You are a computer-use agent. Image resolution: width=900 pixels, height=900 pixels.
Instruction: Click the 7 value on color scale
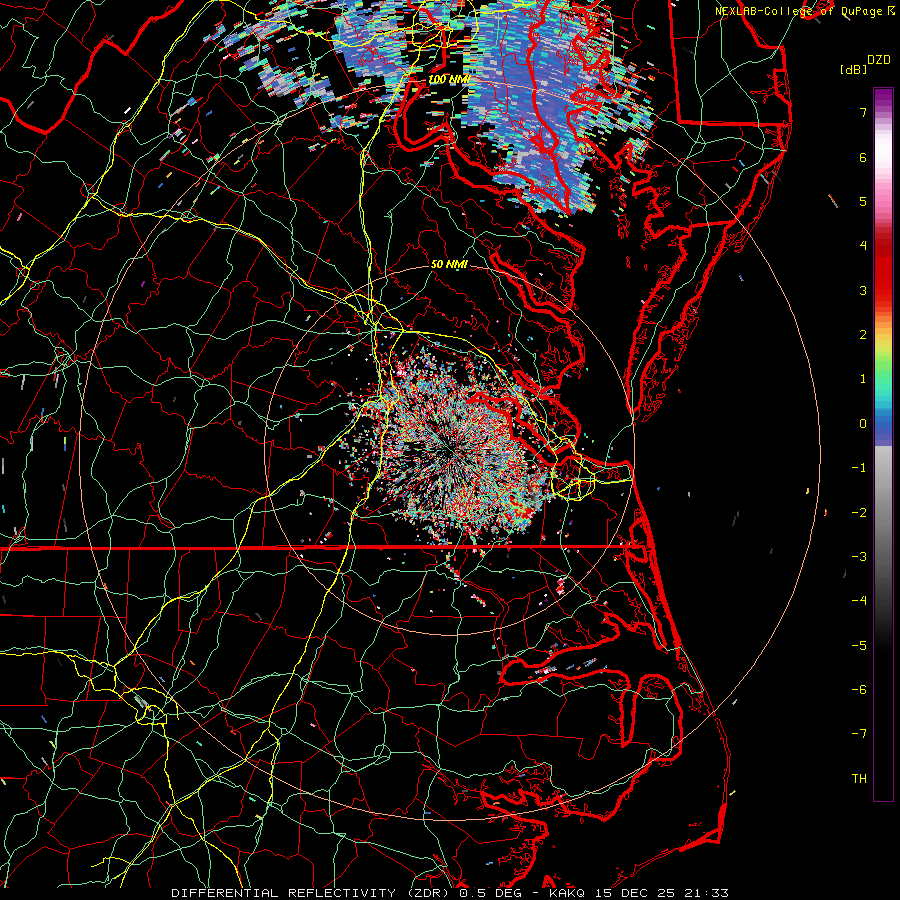point(863,112)
